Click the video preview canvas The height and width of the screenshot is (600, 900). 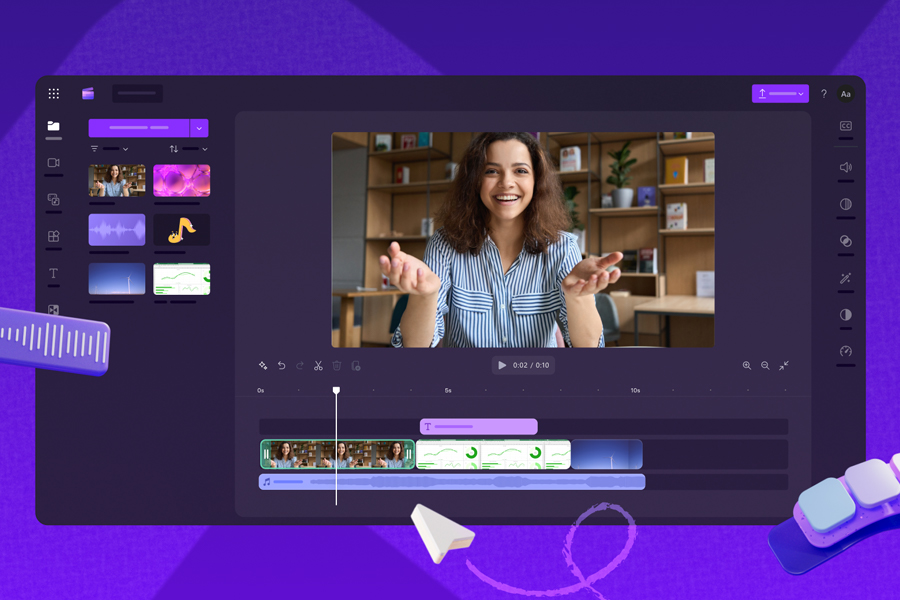(523, 239)
